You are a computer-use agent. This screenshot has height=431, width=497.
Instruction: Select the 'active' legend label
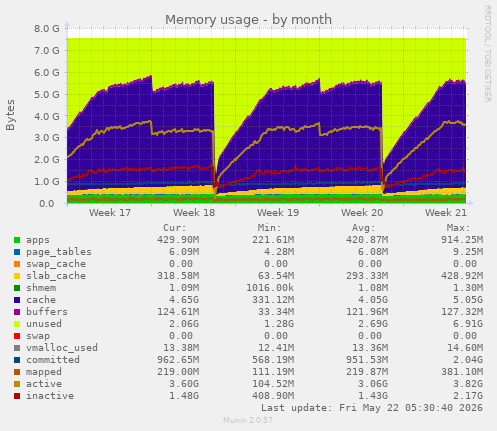point(44,384)
